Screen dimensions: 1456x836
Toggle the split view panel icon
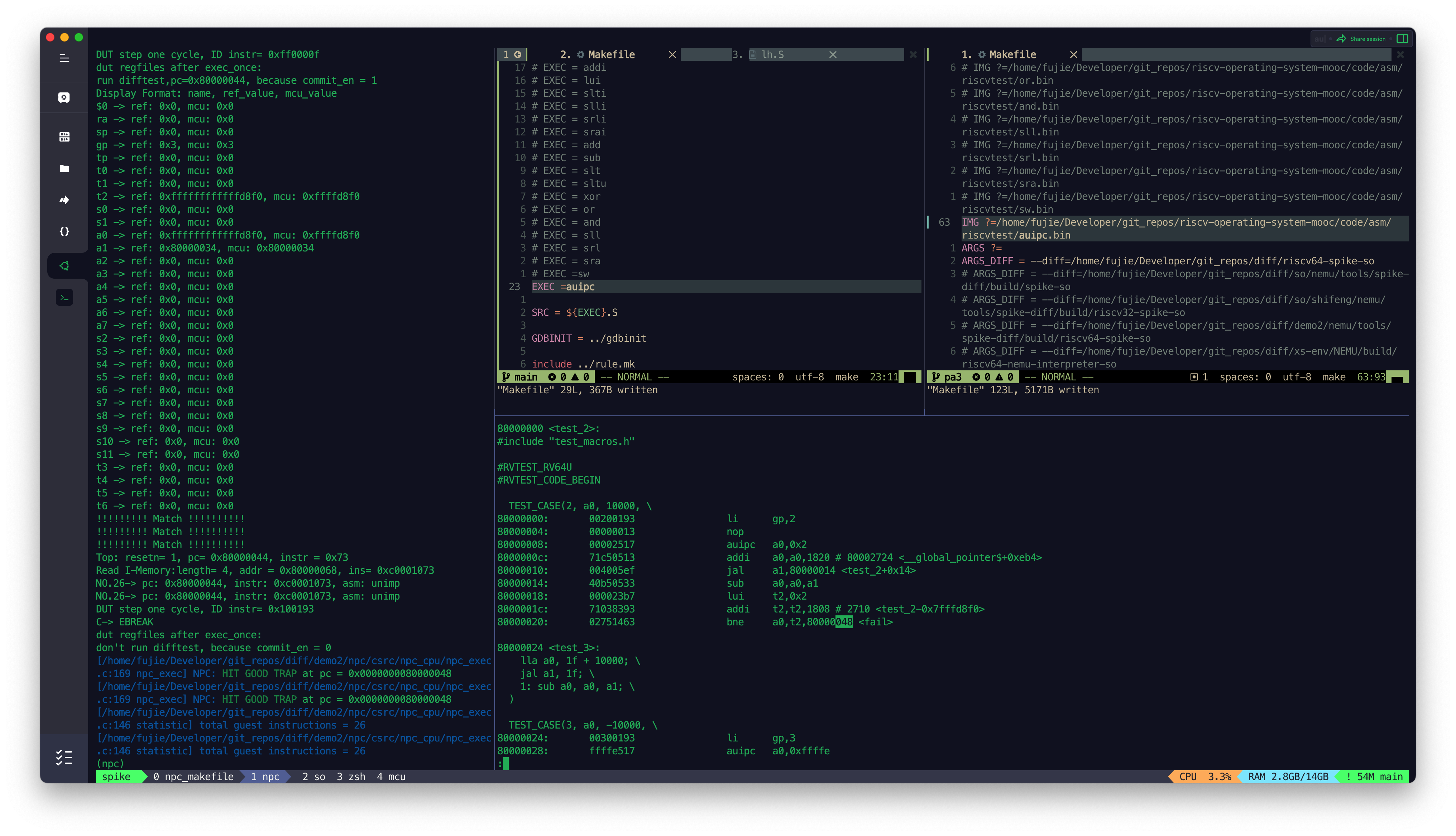tap(1402, 38)
